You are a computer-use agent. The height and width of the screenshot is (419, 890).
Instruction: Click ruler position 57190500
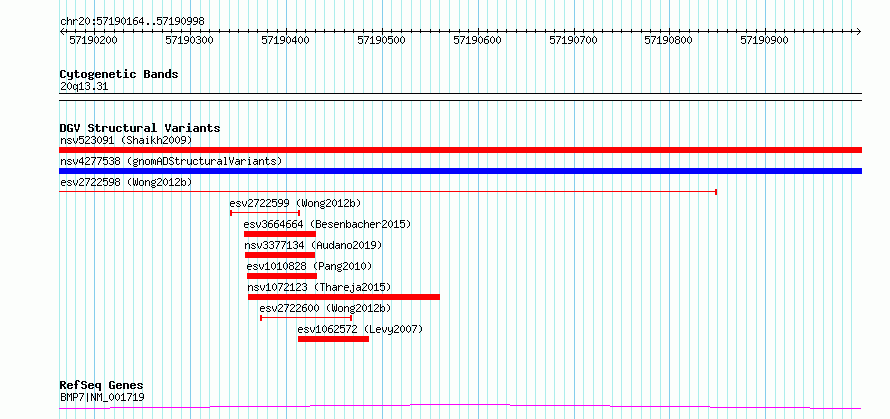(381, 40)
